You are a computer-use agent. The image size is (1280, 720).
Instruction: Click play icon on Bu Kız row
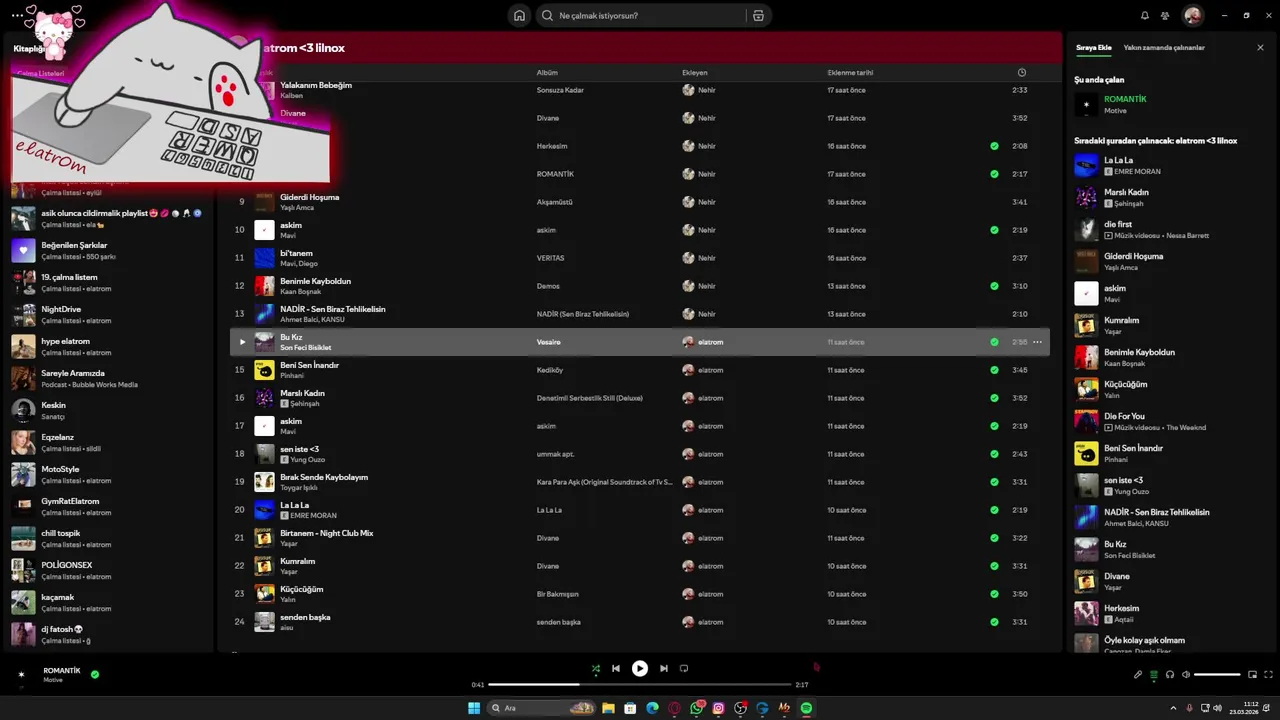pyautogui.click(x=241, y=342)
